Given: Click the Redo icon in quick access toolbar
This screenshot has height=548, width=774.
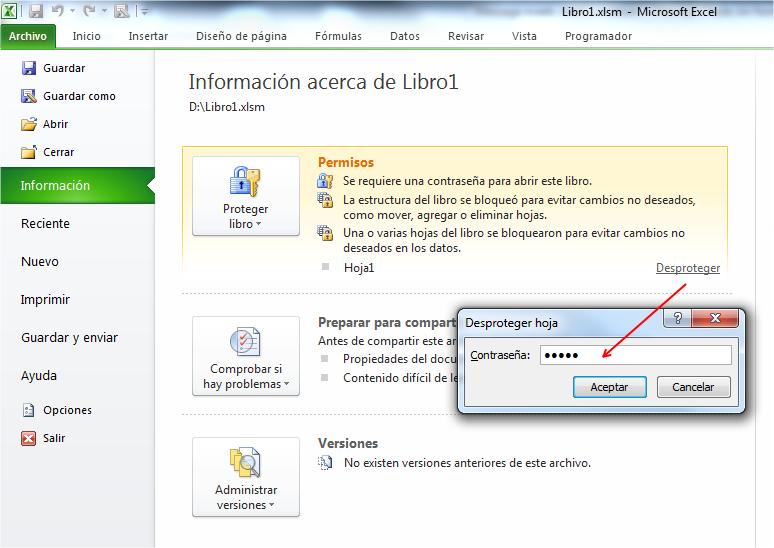Looking at the screenshot, I should (89, 10).
